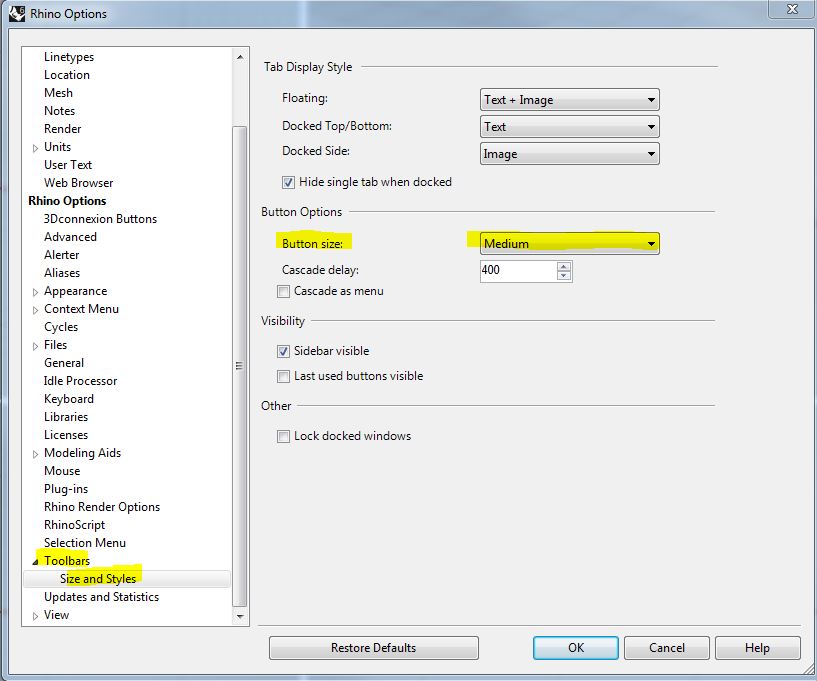This screenshot has width=817, height=681.
Task: Decrease Cascade delay with down arrow
Action: pyautogui.click(x=563, y=275)
